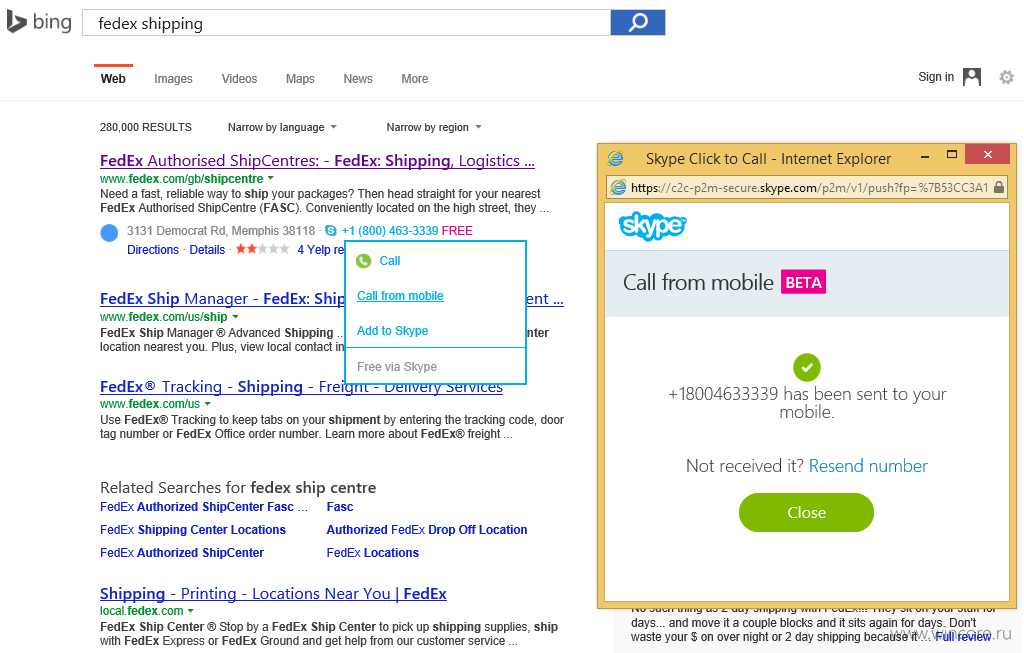Switch to the Videos tab
This screenshot has height=653, width=1024.
(x=239, y=79)
